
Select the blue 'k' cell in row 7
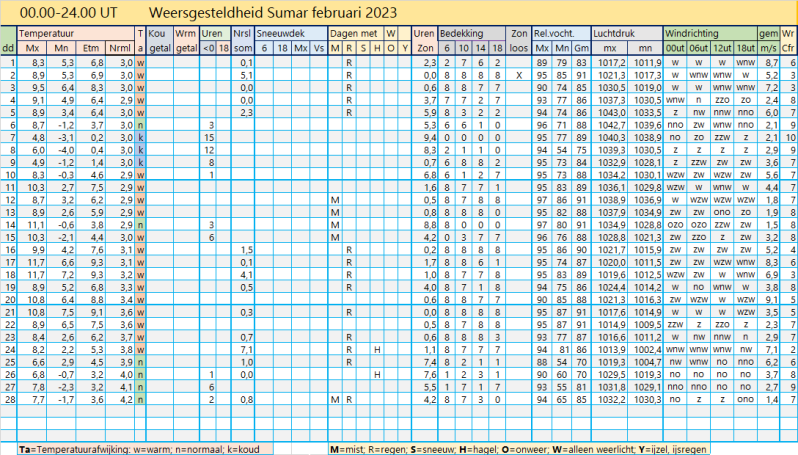(x=141, y=137)
